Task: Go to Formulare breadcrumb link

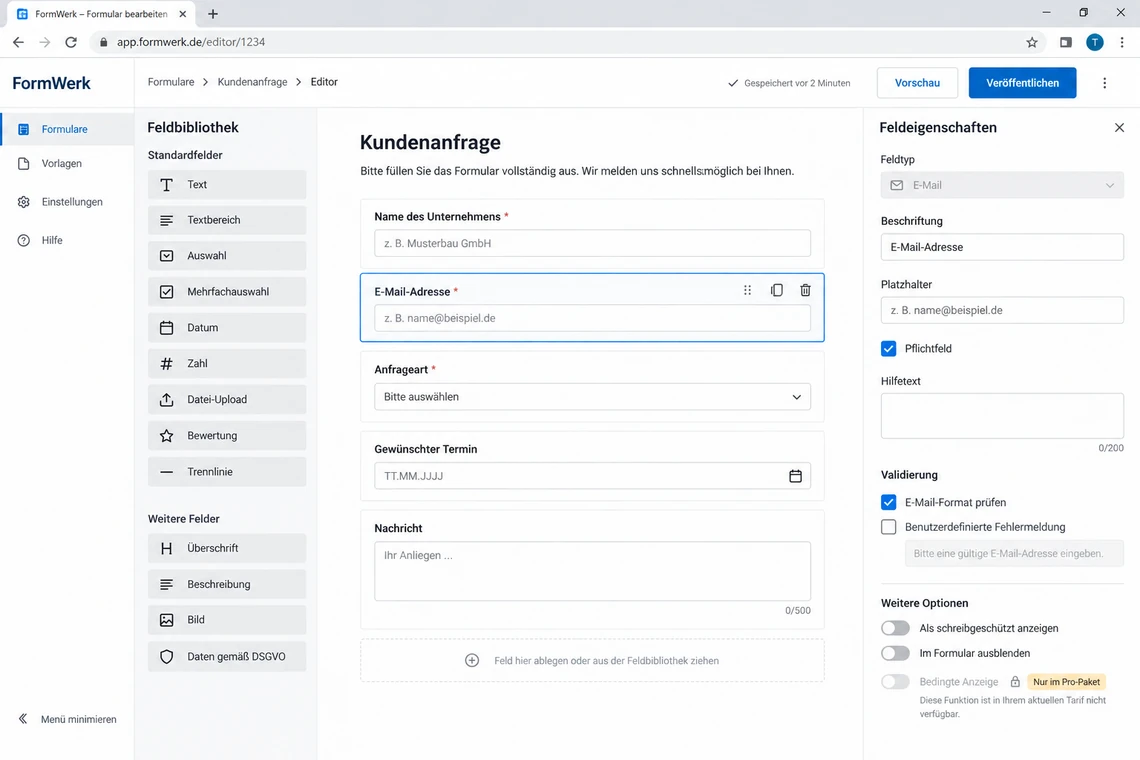Action: tap(171, 82)
